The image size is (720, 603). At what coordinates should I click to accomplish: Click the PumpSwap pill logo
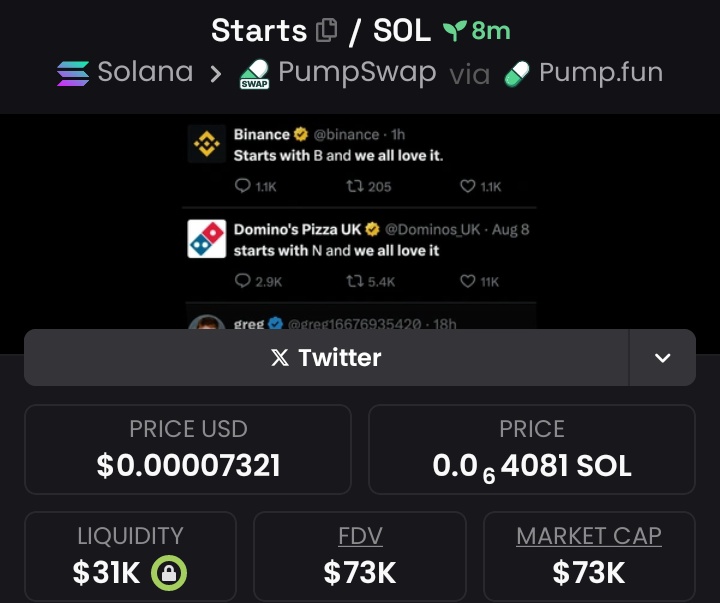254,73
